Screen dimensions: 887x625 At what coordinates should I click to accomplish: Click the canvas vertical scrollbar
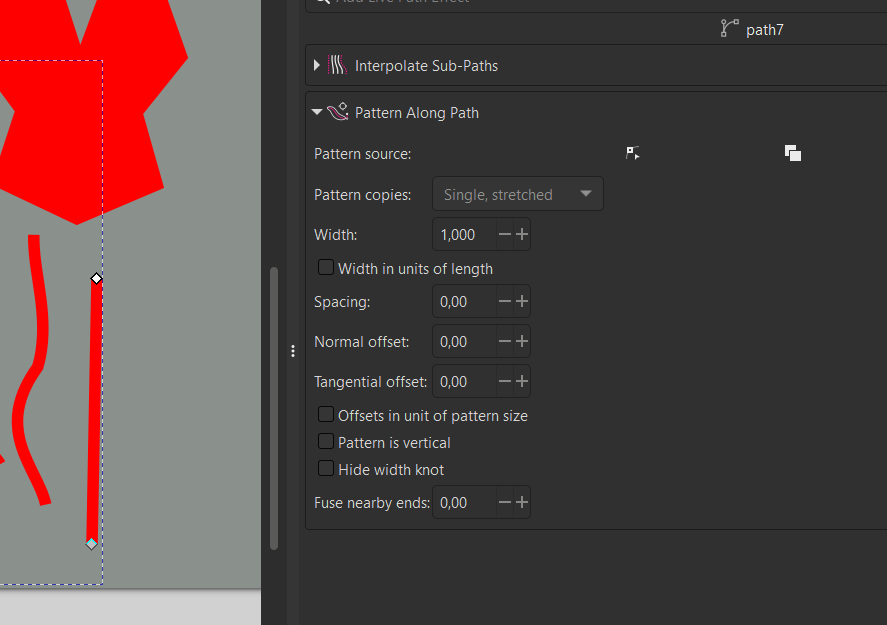[274, 408]
